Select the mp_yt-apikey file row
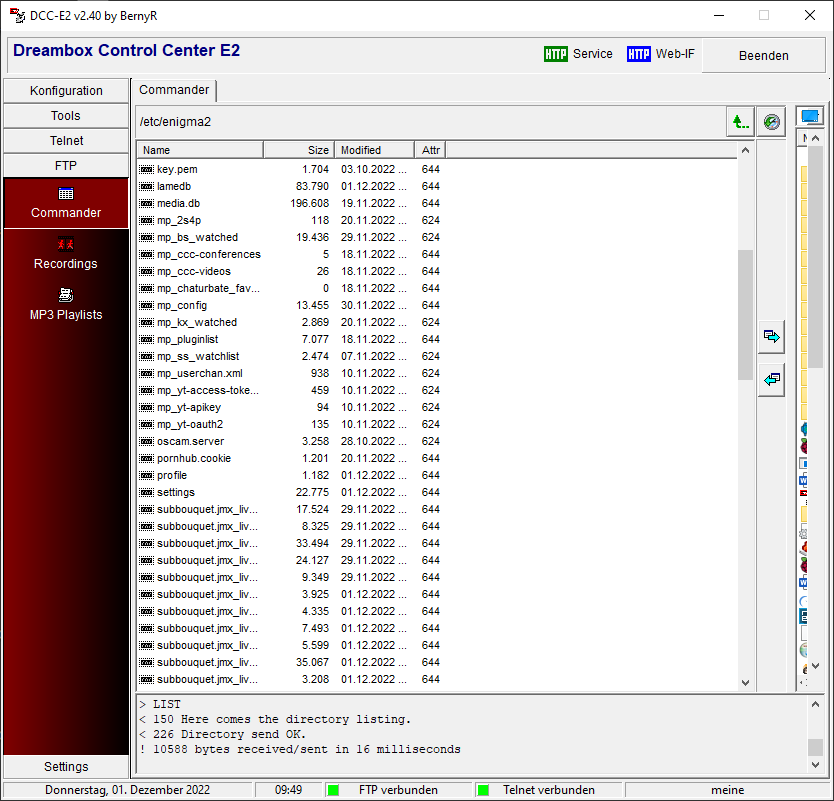834x801 pixels. tap(290, 407)
